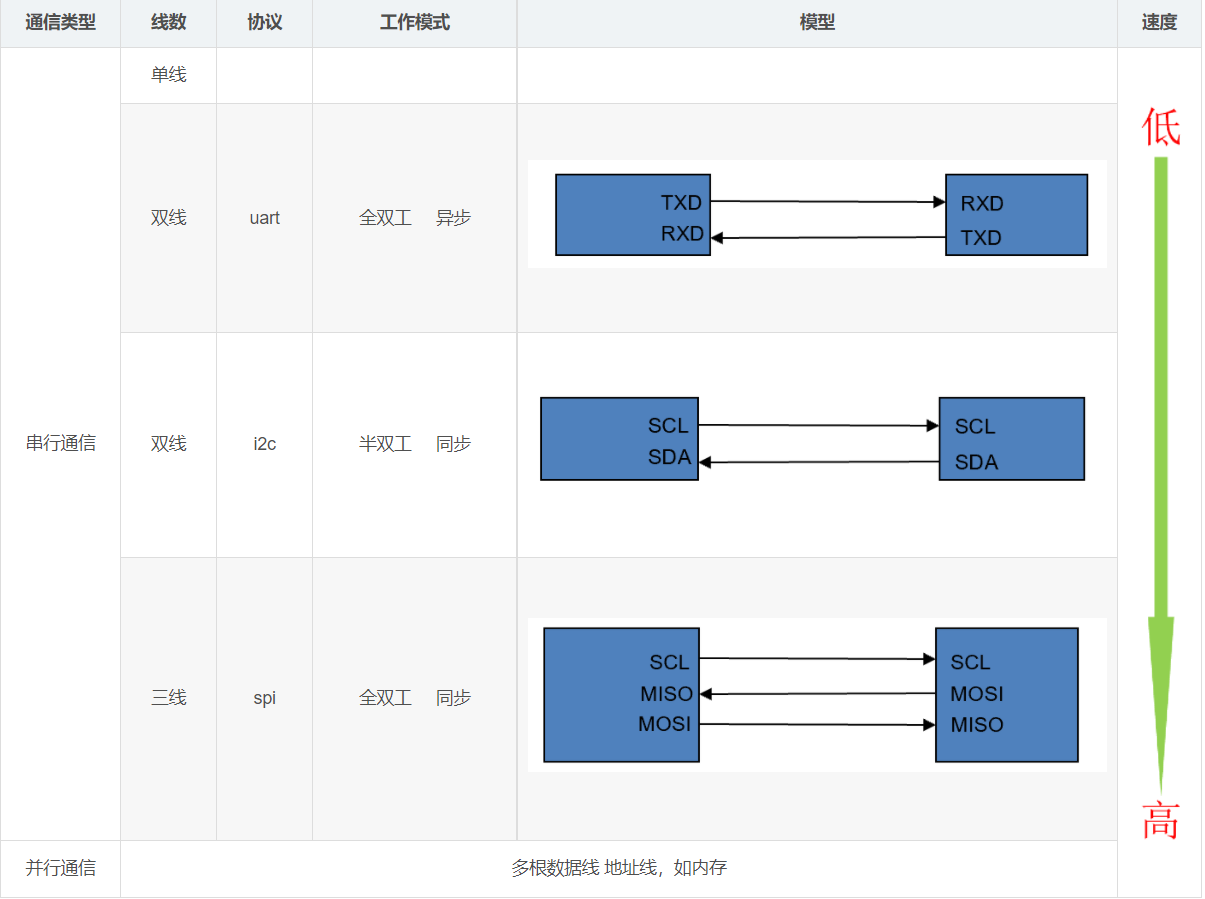Image resolution: width=1205 pixels, height=899 pixels.
Task: Click the left MISO label in SPI diagram
Action: coord(666,694)
